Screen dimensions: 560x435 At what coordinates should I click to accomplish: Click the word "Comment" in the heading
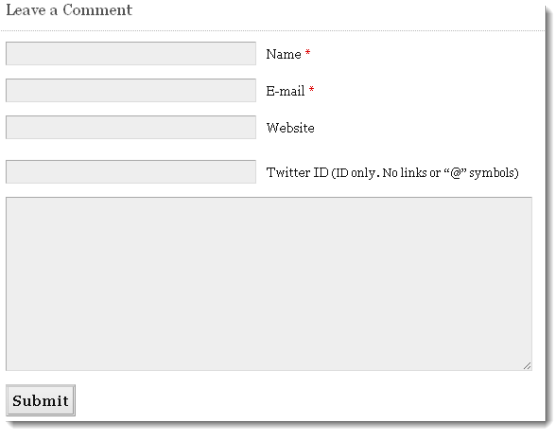coord(98,10)
